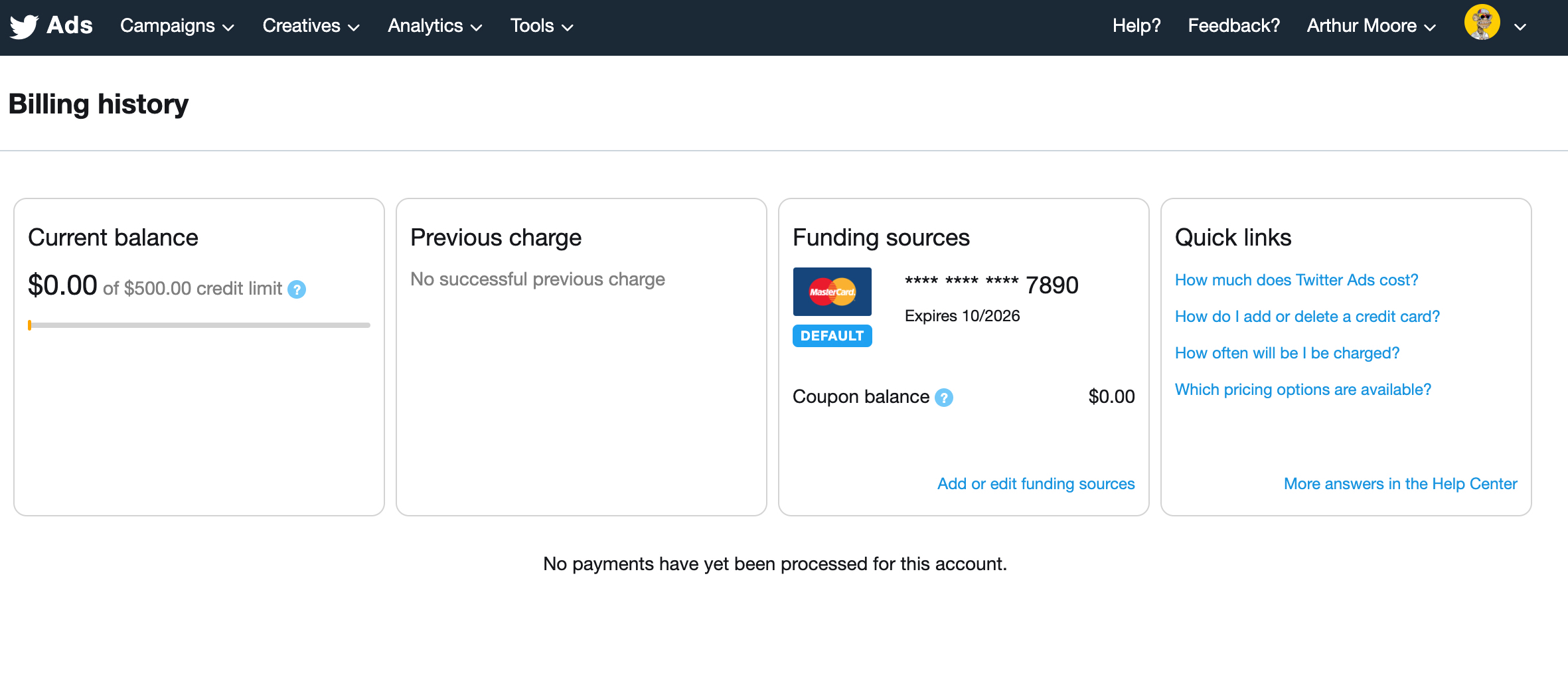Follow How do I add or delete credit card link
This screenshot has height=681, width=1568.
pos(1307,317)
